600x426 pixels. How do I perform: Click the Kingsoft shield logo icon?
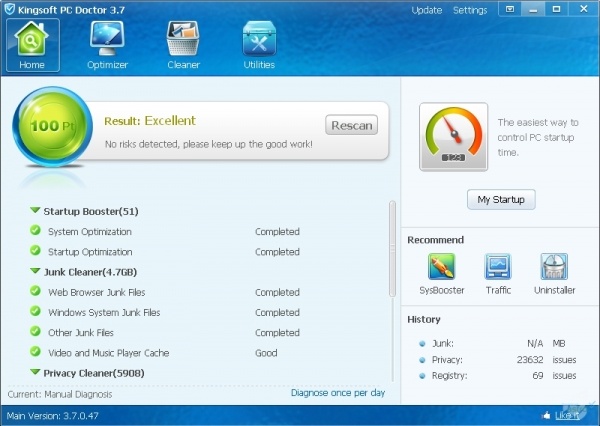[9, 9]
